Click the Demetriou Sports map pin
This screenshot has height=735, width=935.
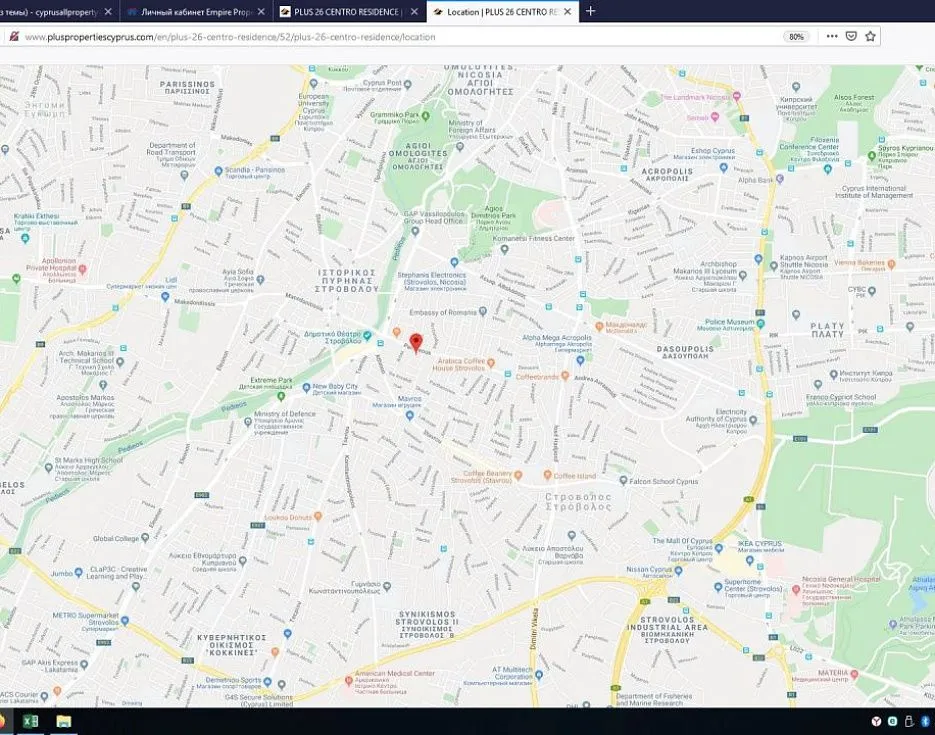click(x=268, y=681)
